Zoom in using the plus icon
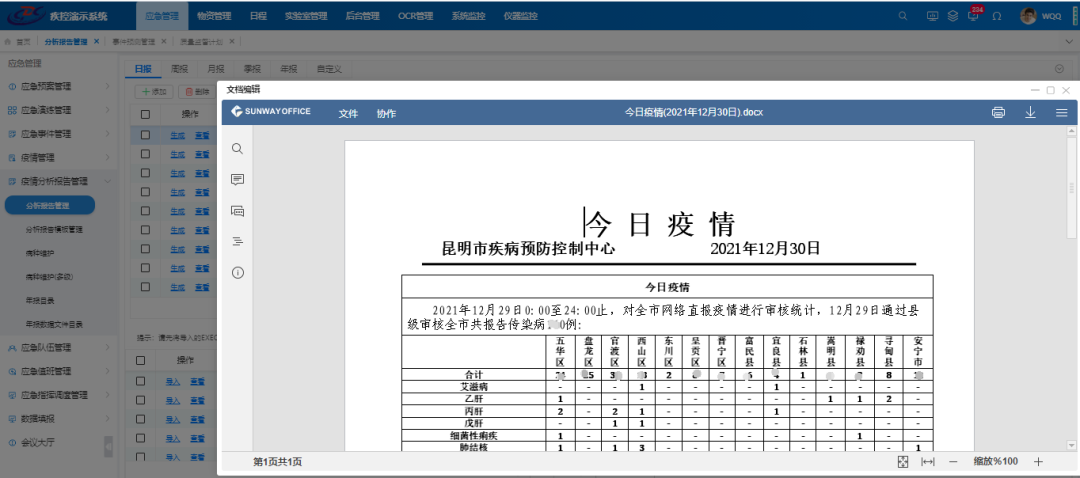The height and width of the screenshot is (478, 1080). point(1039,461)
